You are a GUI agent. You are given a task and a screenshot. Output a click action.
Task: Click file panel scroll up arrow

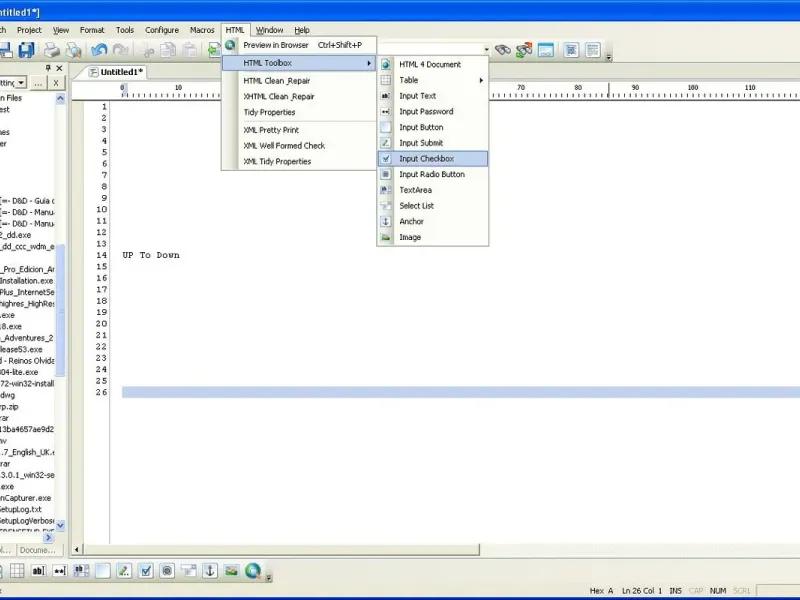point(60,98)
